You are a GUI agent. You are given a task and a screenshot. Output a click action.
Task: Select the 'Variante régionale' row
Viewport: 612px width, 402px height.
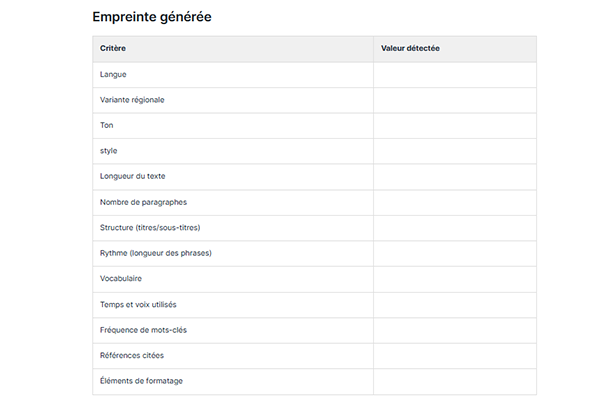click(315, 100)
